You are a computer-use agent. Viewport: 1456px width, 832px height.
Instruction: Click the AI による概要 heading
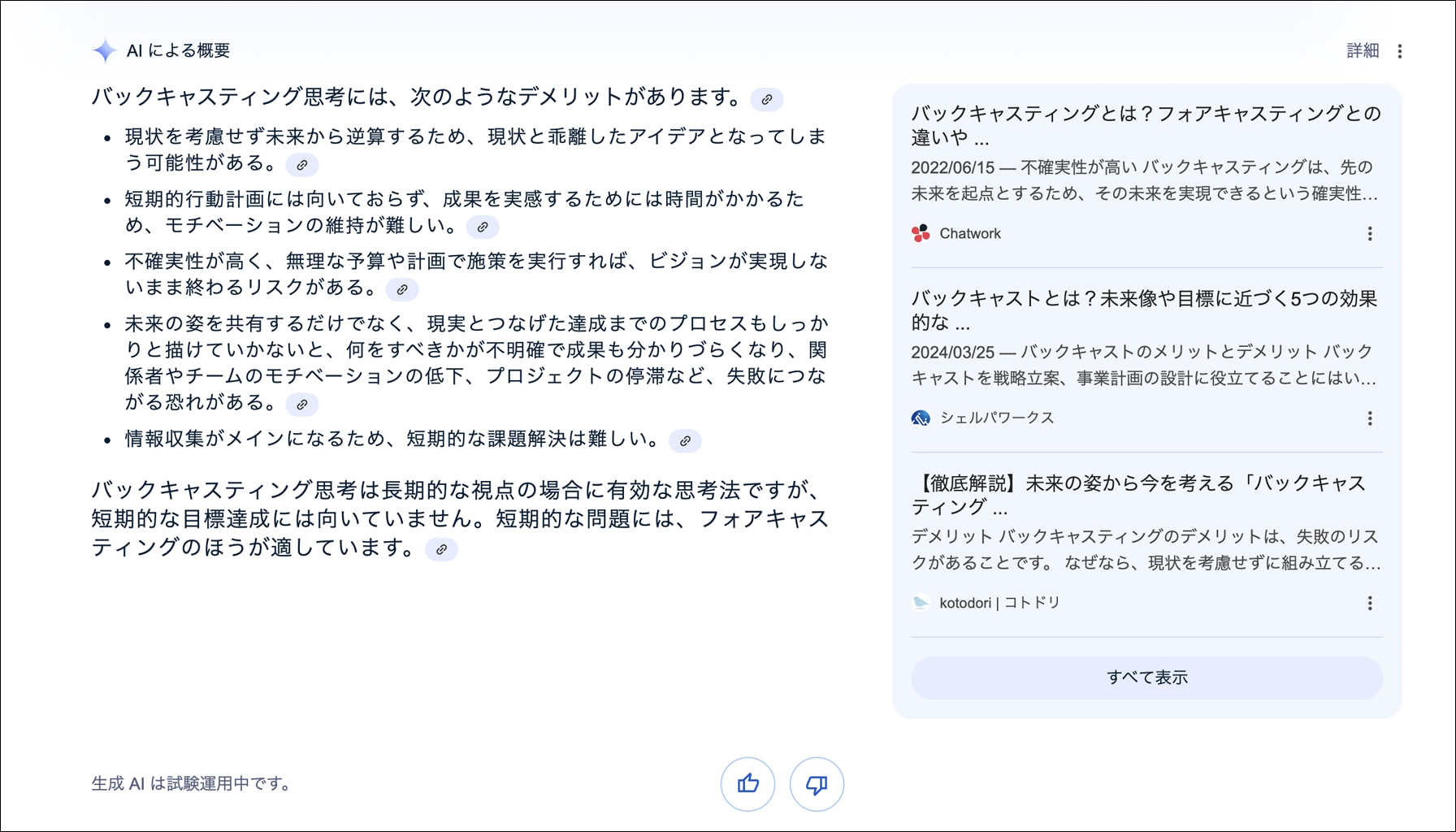[x=178, y=50]
